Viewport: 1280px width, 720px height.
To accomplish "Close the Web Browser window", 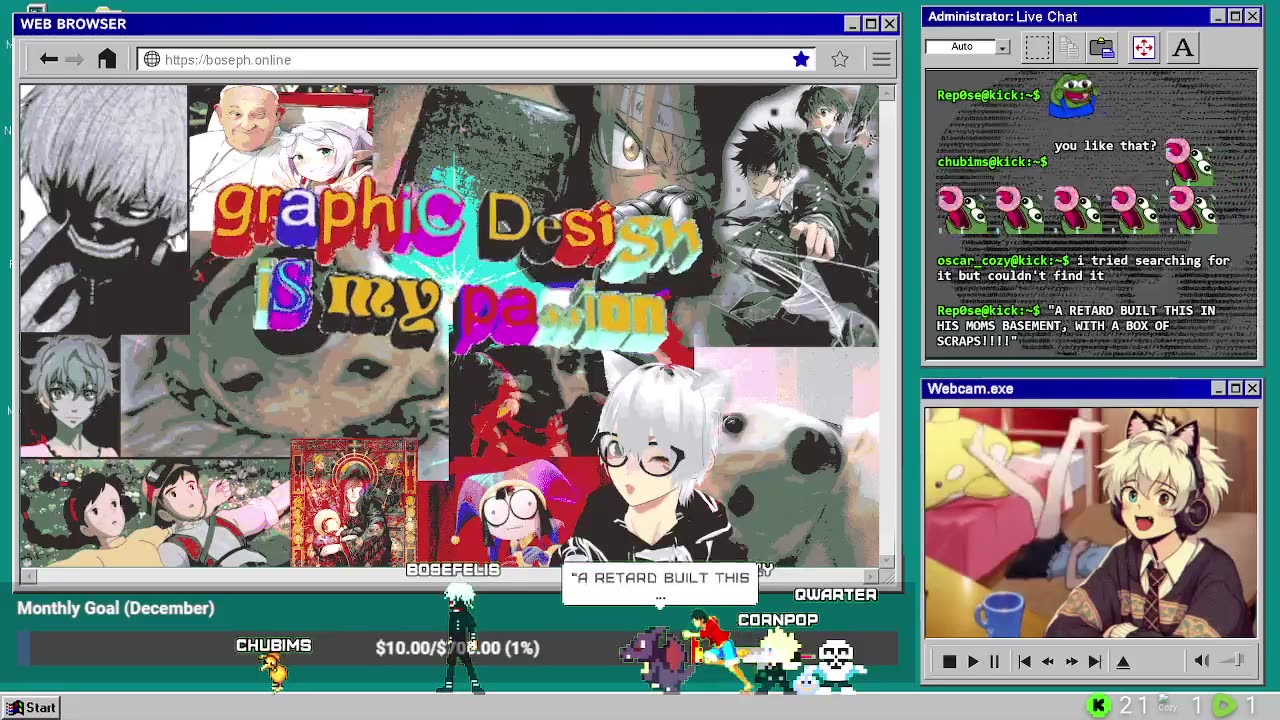I will (889, 24).
